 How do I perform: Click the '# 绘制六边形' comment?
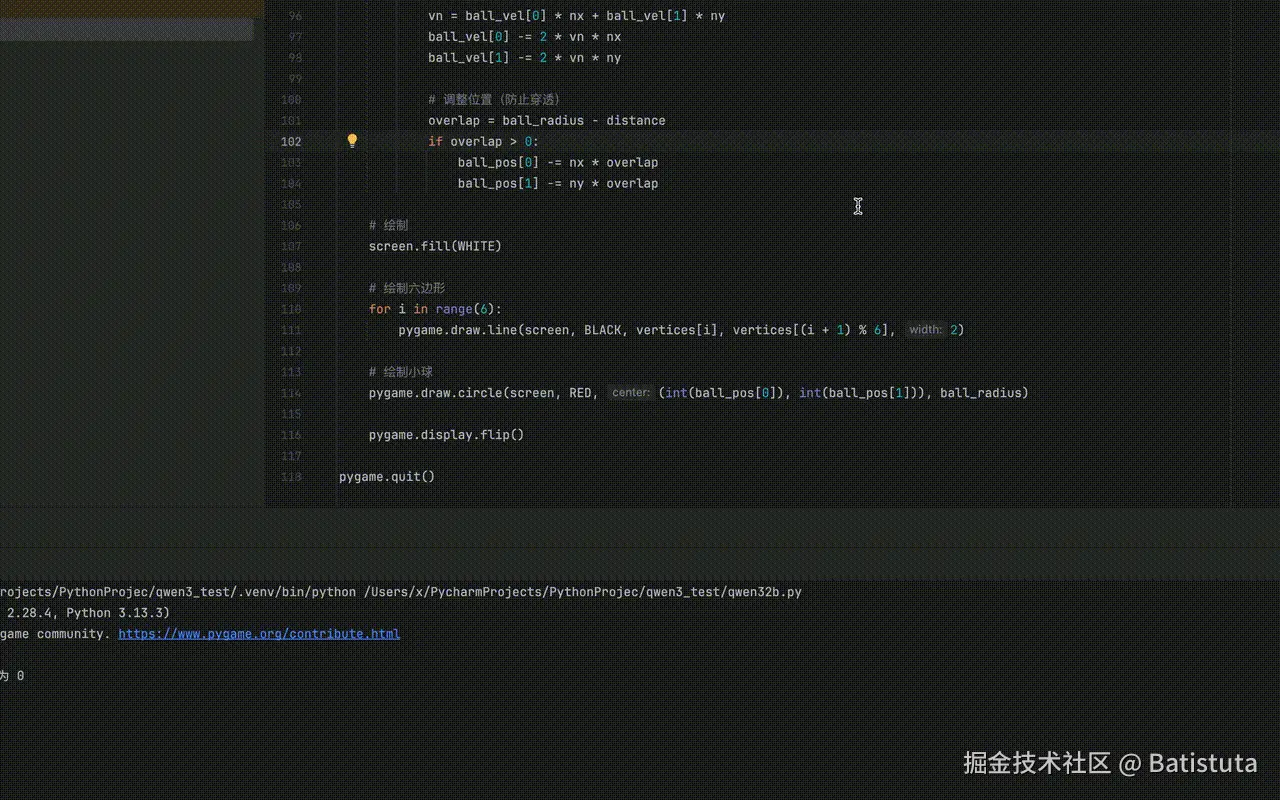tap(407, 288)
